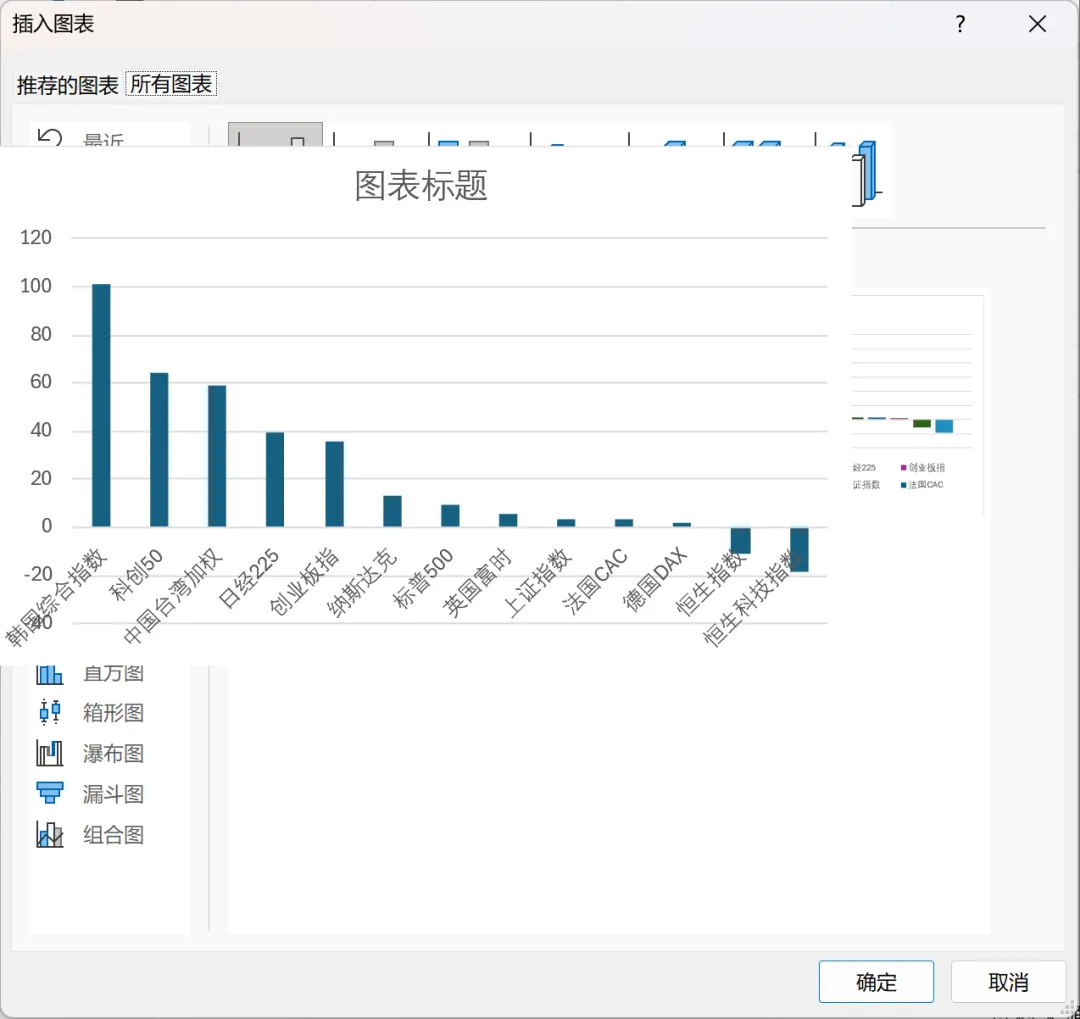Click the 取消 button
This screenshot has height=1019, width=1080.
coord(1008,981)
